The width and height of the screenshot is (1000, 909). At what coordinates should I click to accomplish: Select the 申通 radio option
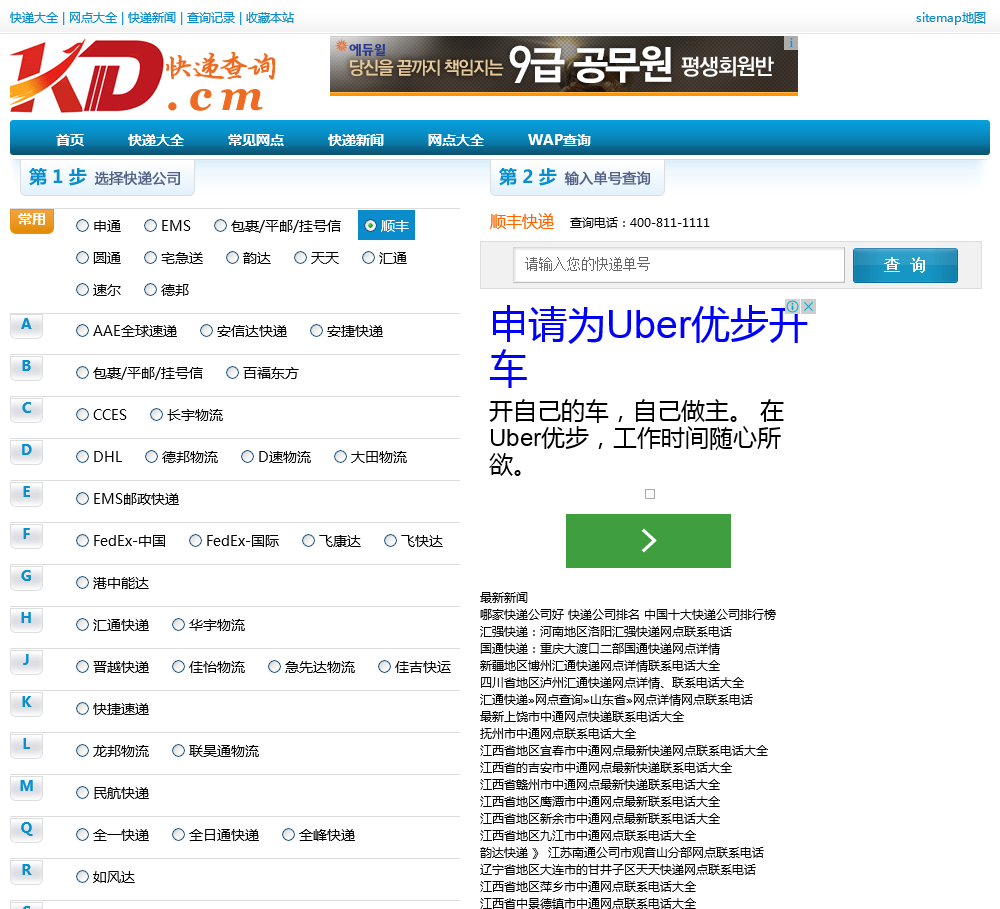[x=82, y=226]
